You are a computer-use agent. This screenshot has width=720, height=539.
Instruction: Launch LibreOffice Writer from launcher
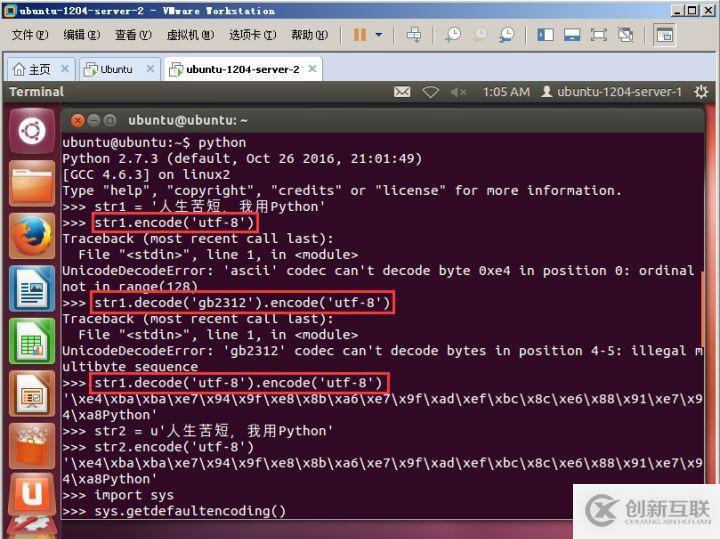(x=32, y=288)
